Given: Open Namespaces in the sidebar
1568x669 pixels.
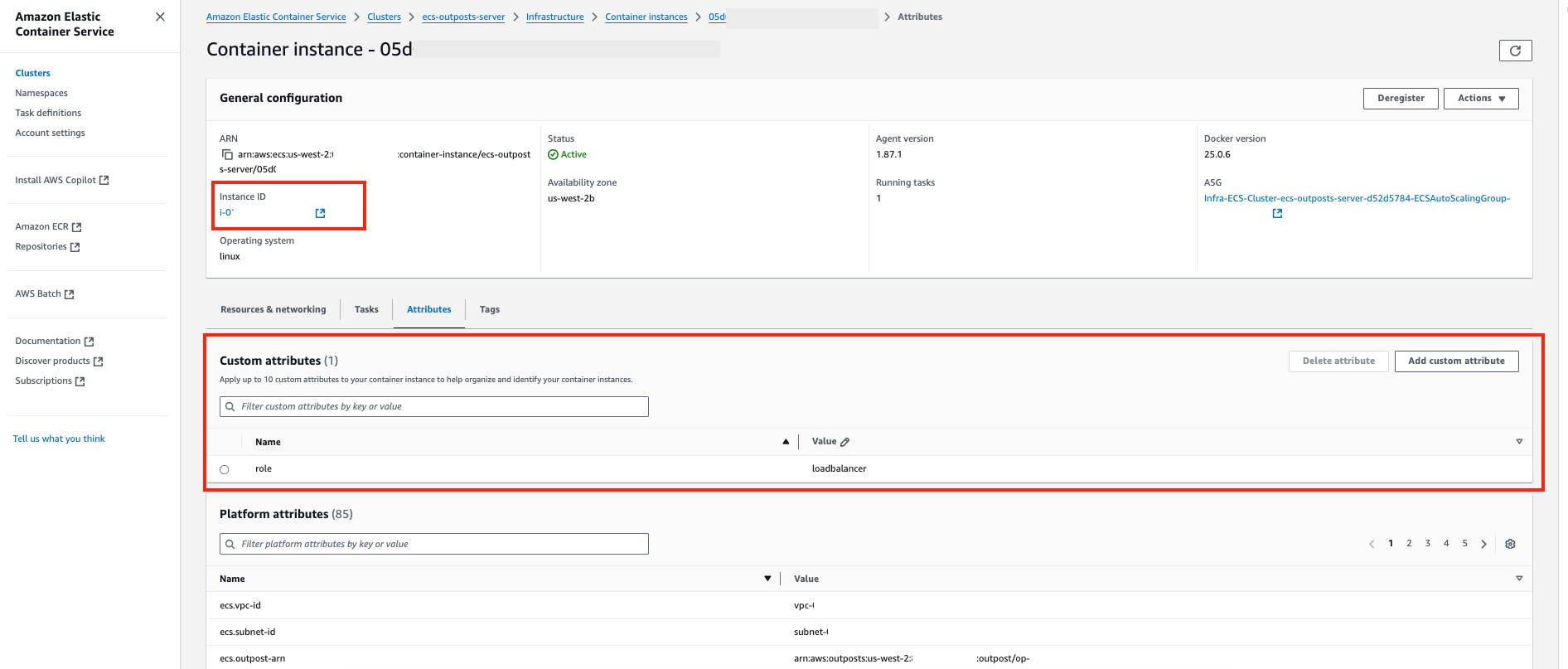Looking at the screenshot, I should click(41, 93).
